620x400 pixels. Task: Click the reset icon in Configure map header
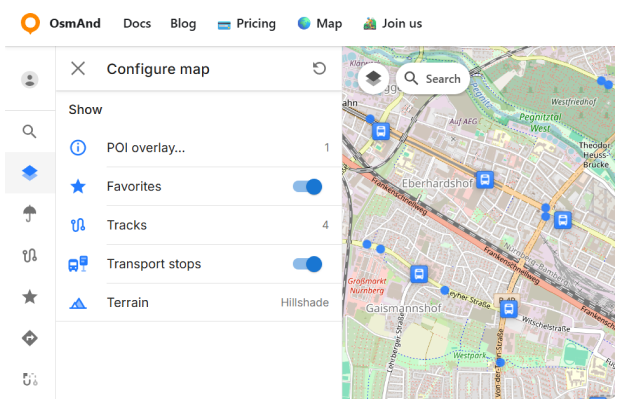[x=319, y=69]
